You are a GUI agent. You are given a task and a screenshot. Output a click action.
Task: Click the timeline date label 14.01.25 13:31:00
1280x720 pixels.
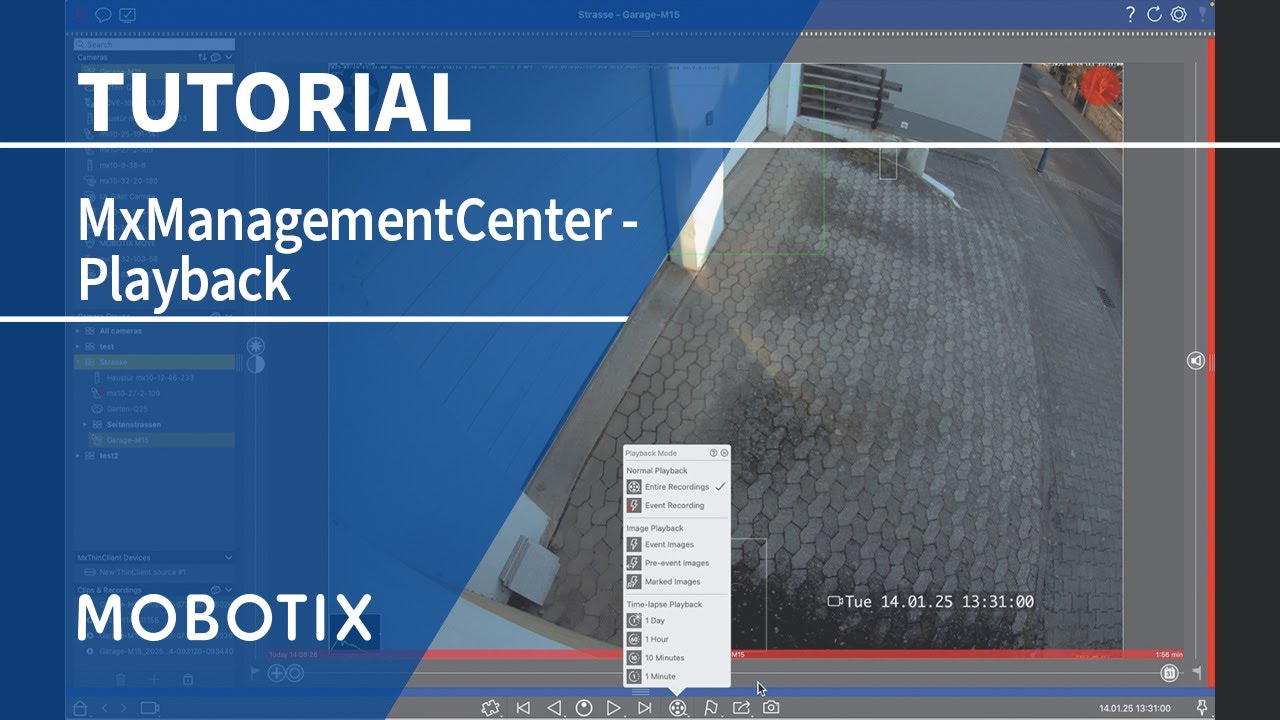tap(1134, 708)
